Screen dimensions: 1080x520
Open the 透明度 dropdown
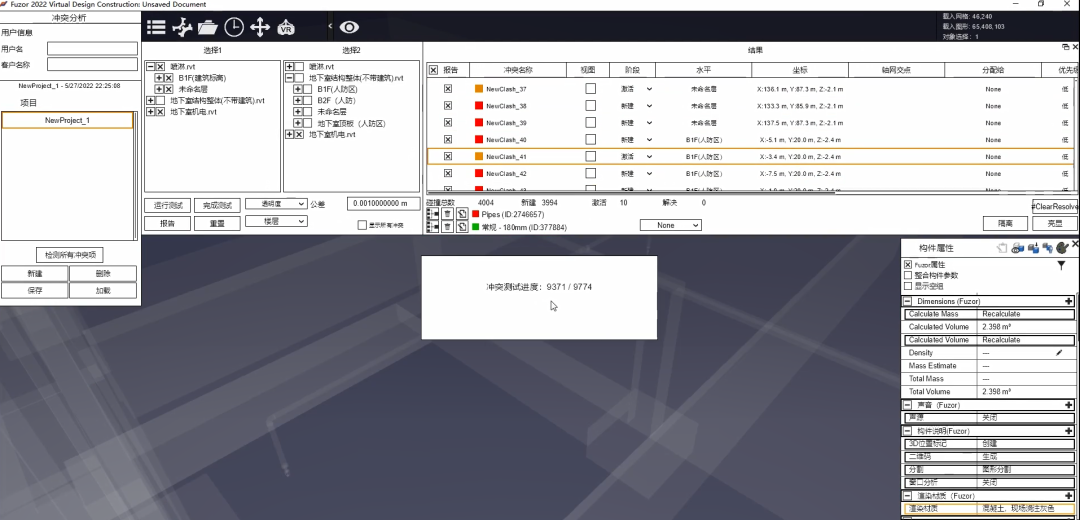(x=276, y=204)
